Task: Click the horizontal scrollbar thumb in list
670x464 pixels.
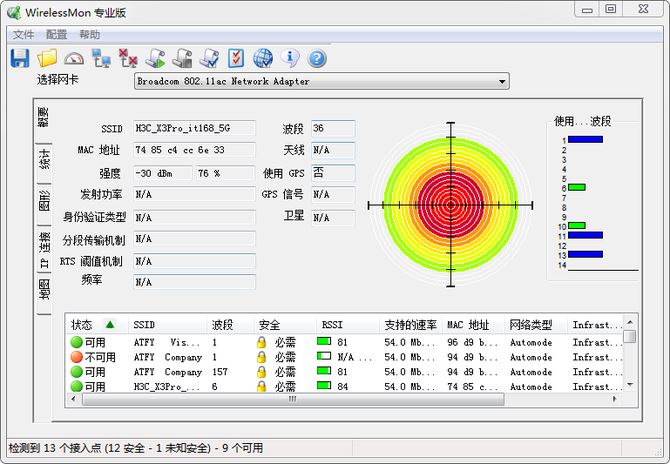Action: click(293, 399)
